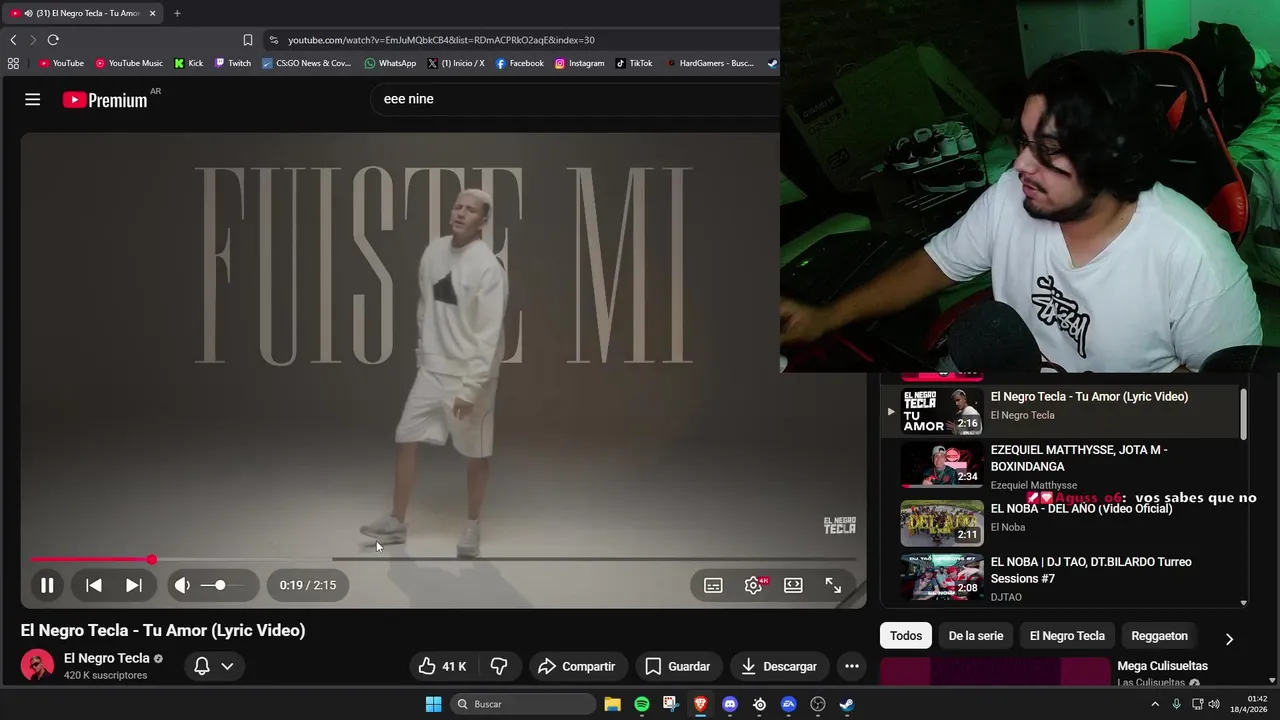The image size is (1280, 720).
Task: Play DJ TAO Turreo Sessions #7 thumbnail
Action: pos(941,577)
